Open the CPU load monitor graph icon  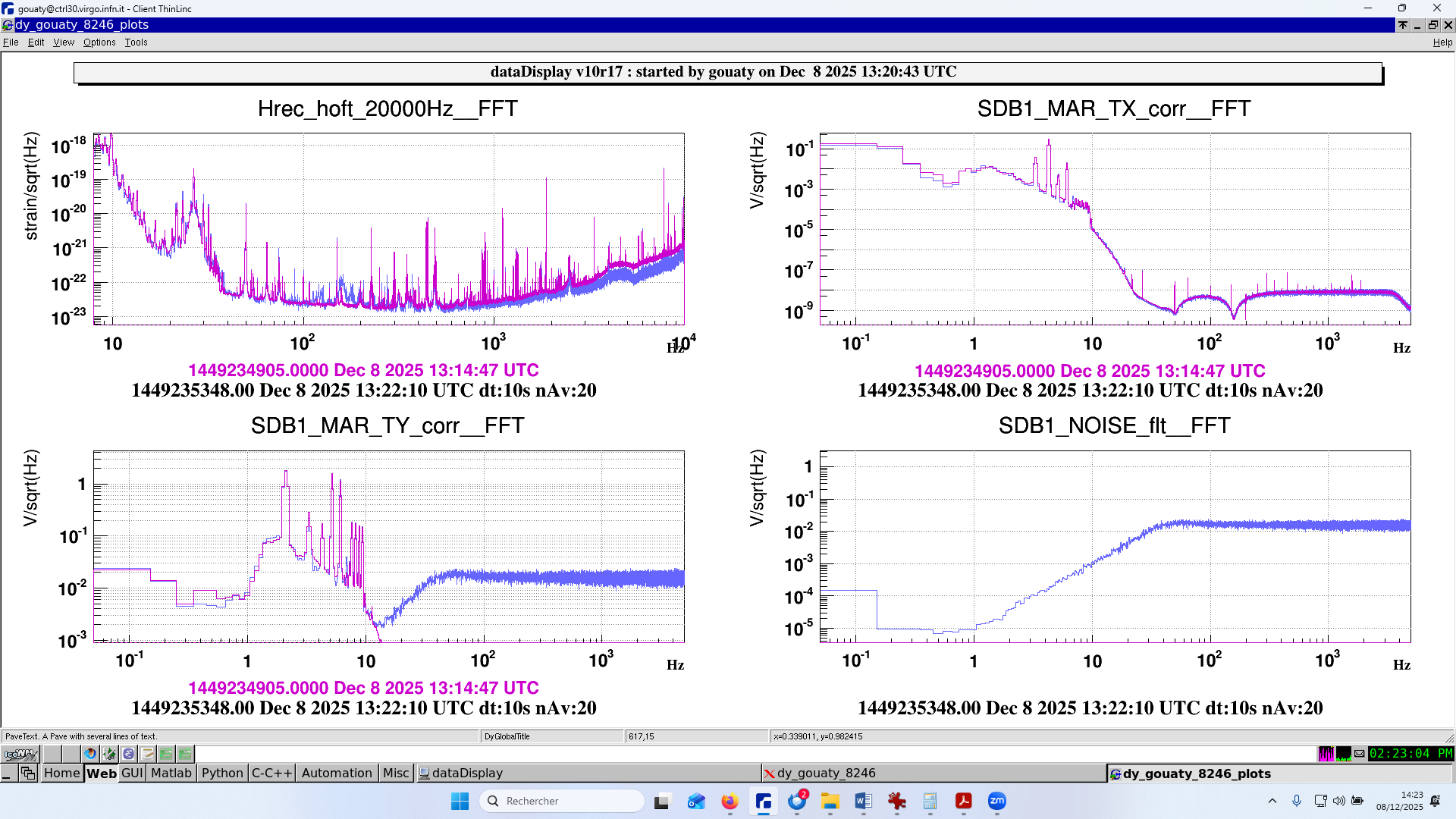[x=1343, y=754]
